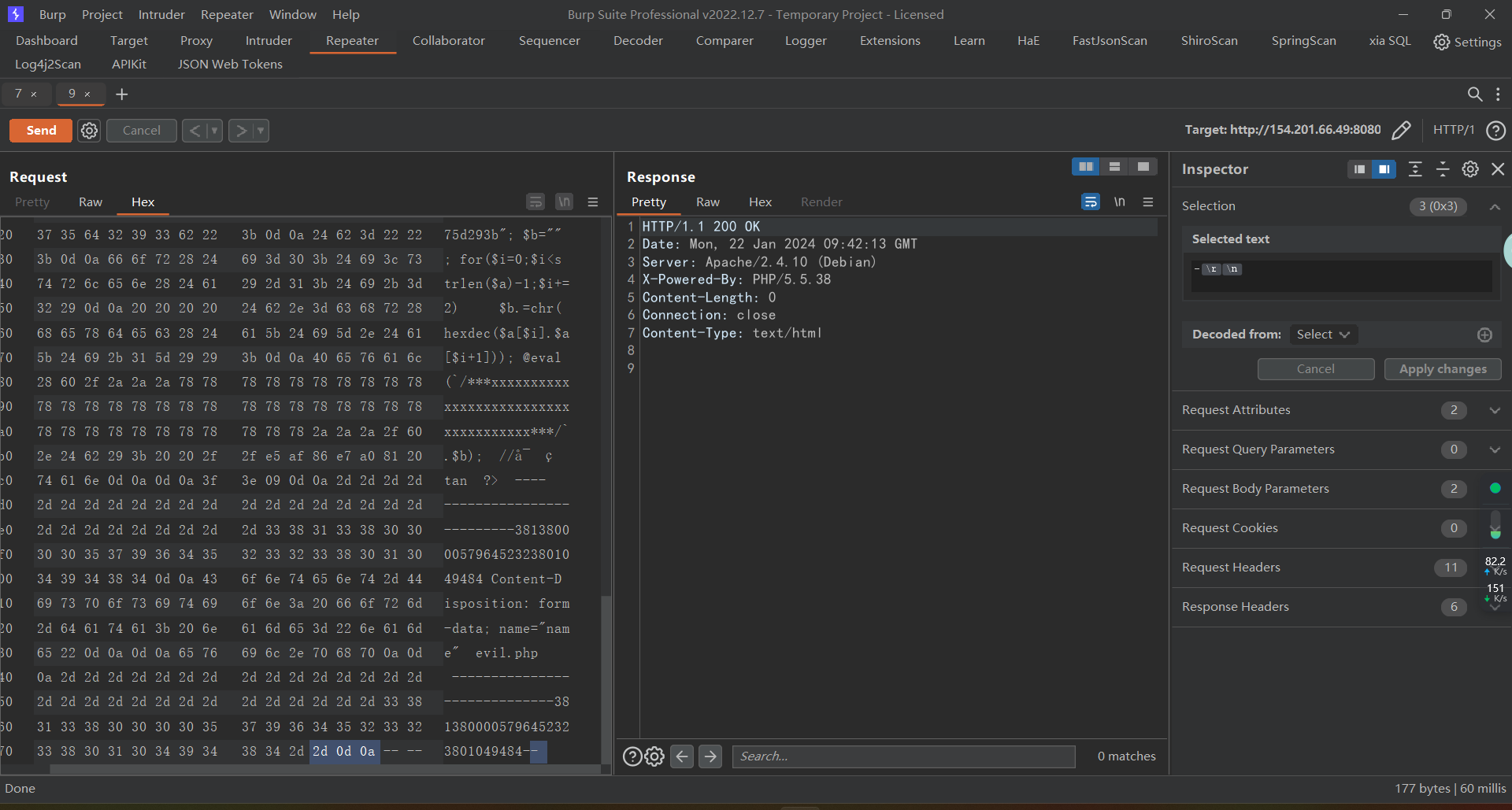This screenshot has width=1512, height=810.
Task: Open the Burp menu
Action: tap(52, 14)
